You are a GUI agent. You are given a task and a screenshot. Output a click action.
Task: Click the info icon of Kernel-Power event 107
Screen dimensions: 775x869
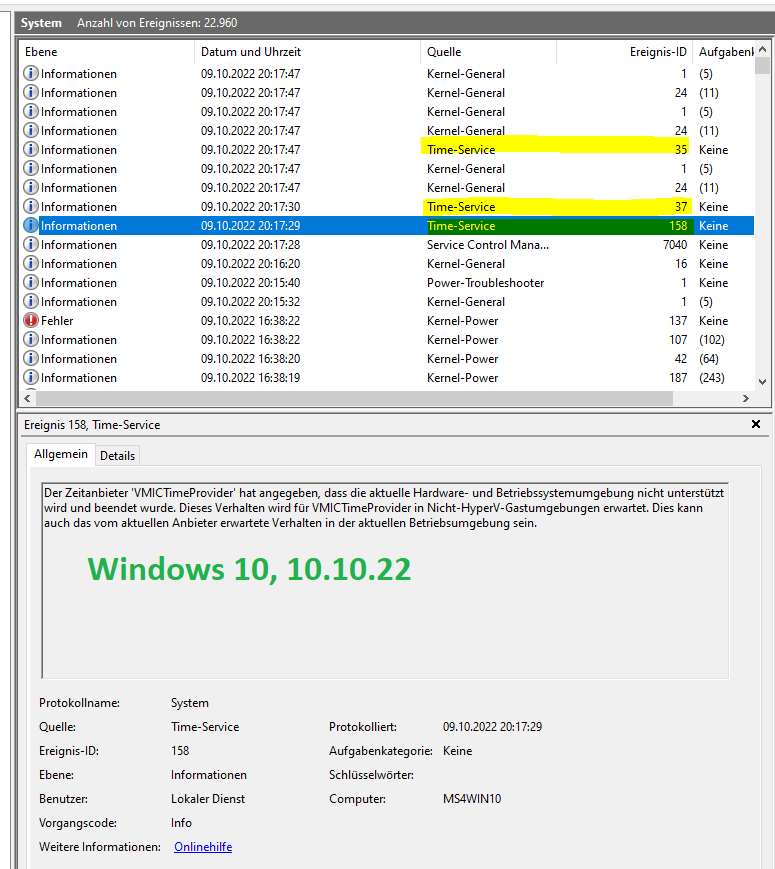click(31, 339)
